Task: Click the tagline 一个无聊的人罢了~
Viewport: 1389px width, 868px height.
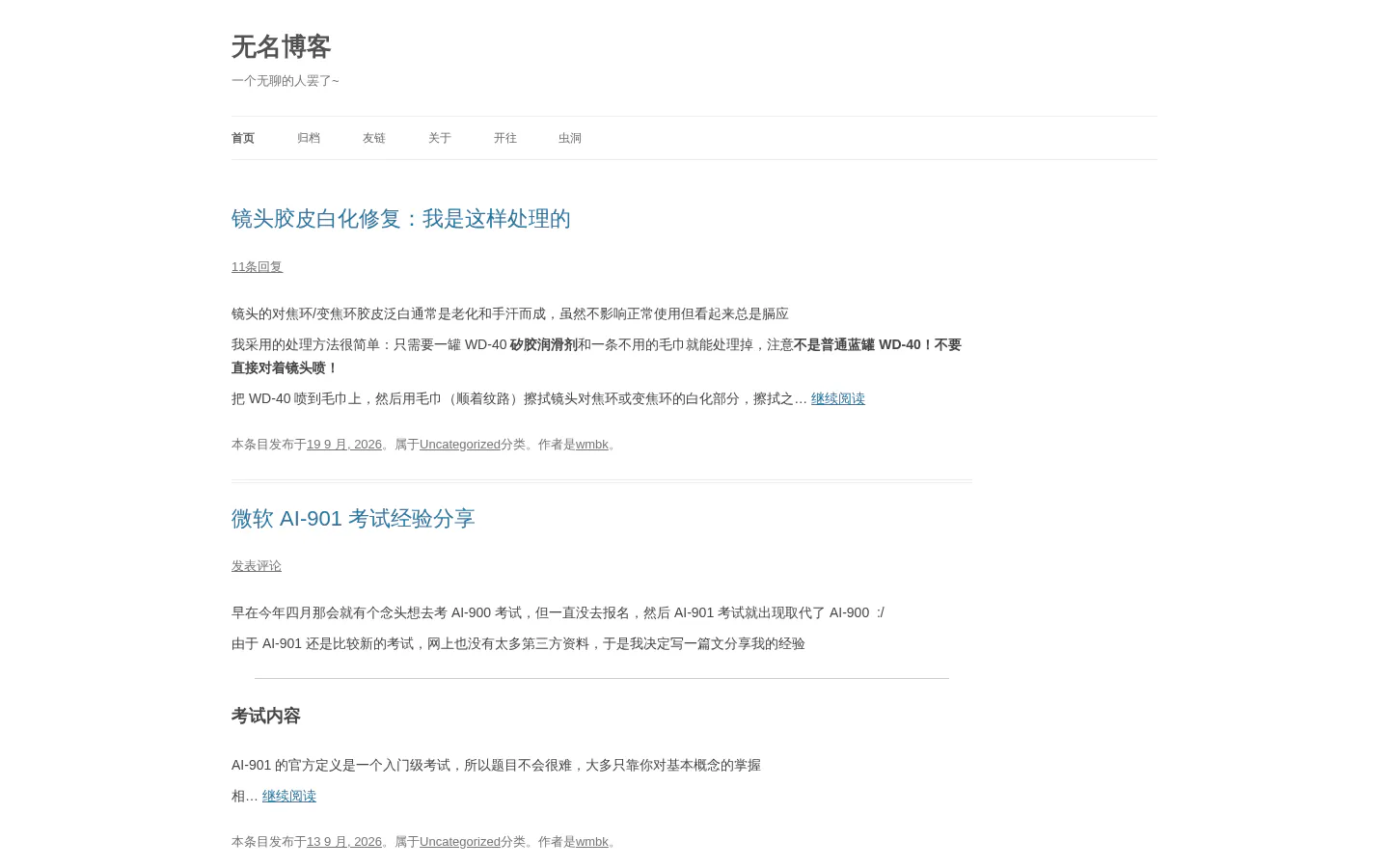Action: [x=286, y=81]
